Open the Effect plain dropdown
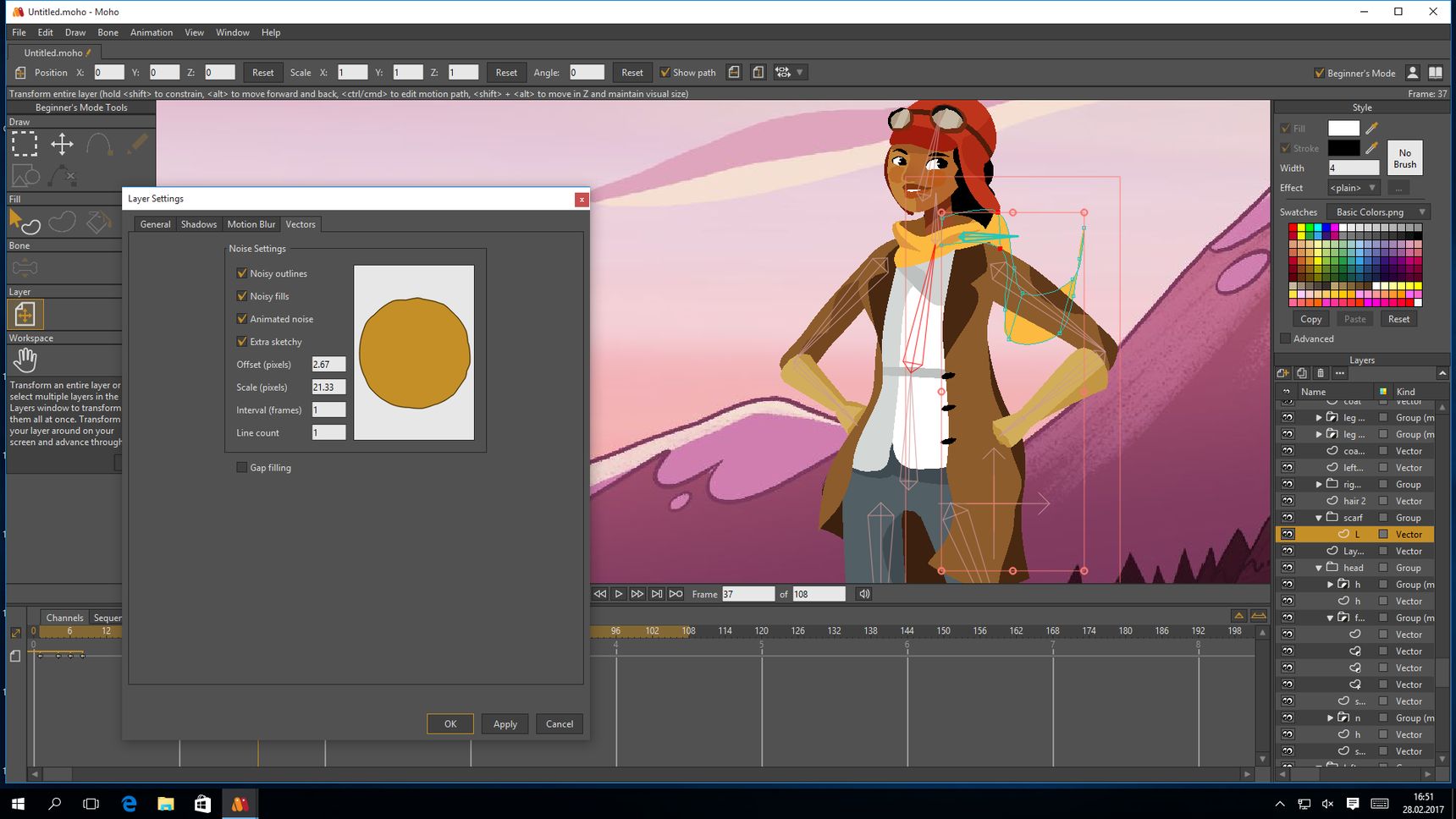This screenshot has width=1456, height=819. 1353,188
